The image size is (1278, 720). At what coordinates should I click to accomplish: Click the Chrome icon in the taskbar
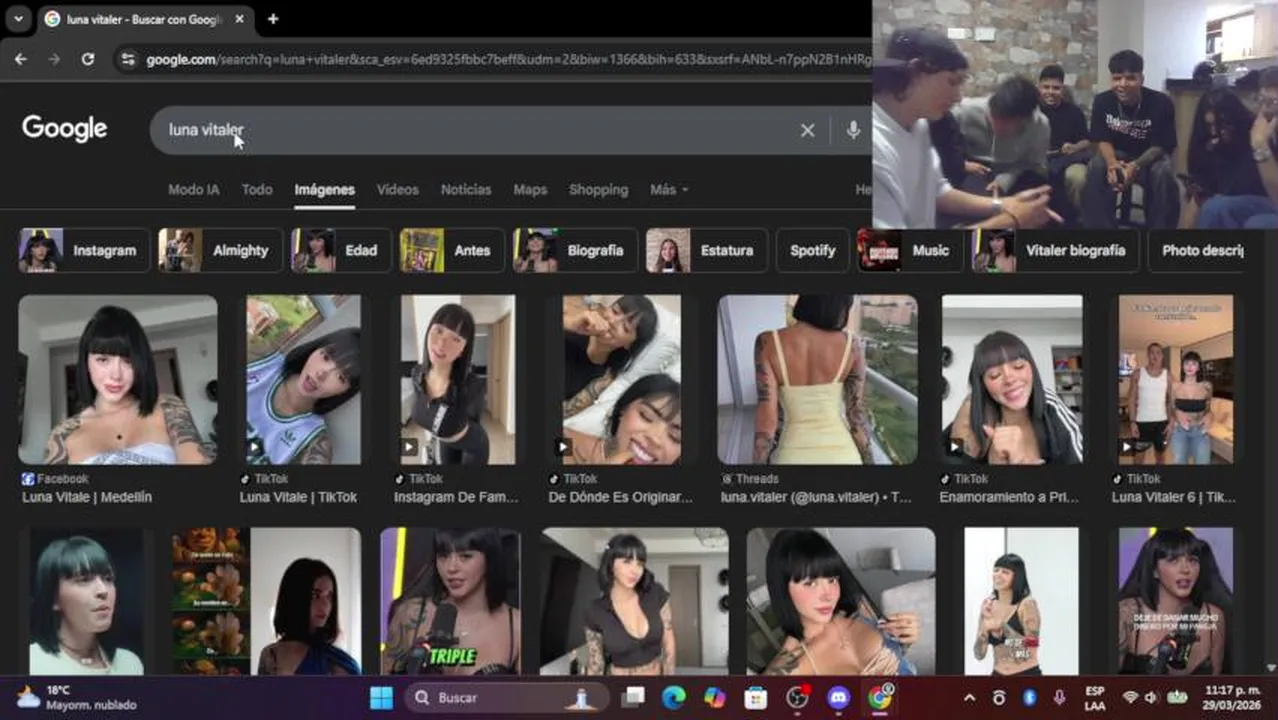880,697
